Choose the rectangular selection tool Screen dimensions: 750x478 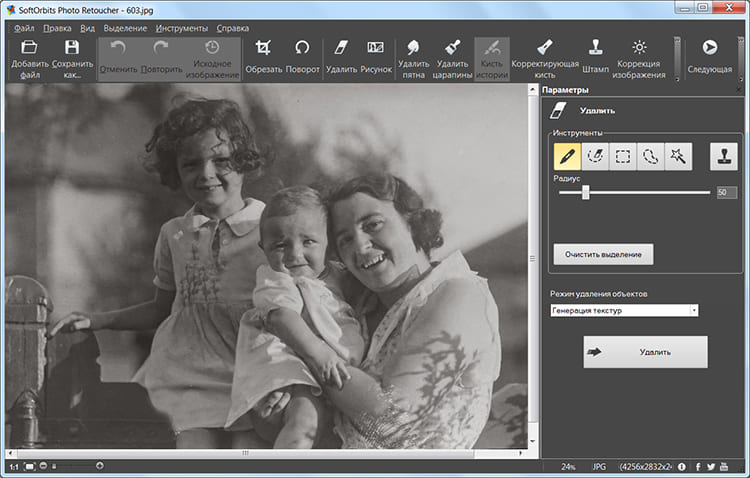623,156
